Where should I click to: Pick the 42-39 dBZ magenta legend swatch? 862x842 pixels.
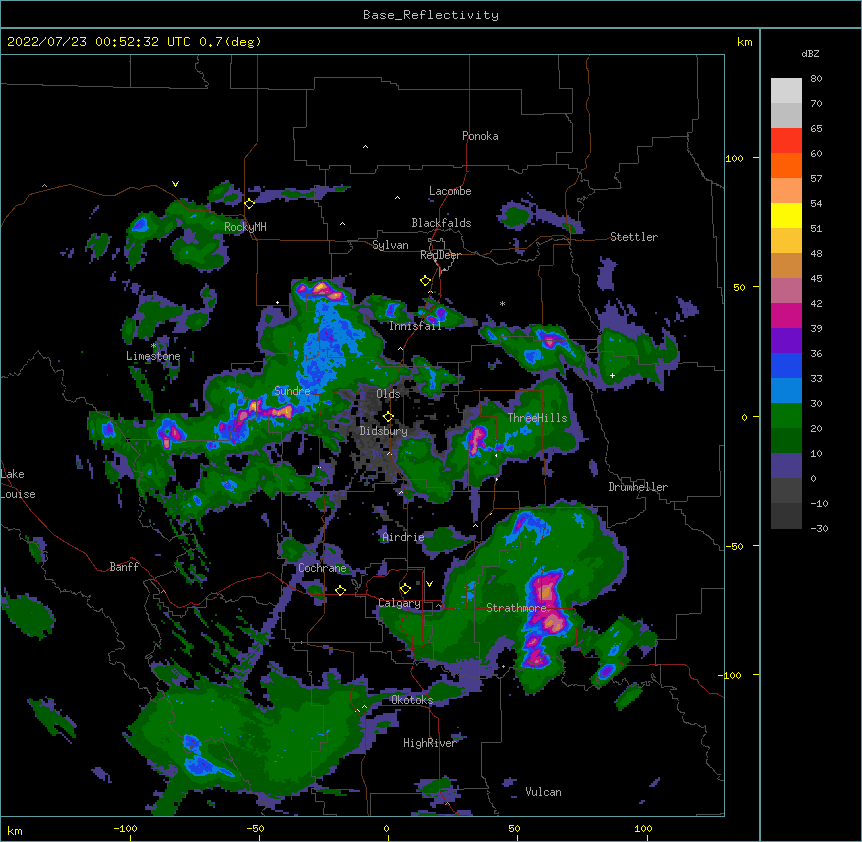786,315
